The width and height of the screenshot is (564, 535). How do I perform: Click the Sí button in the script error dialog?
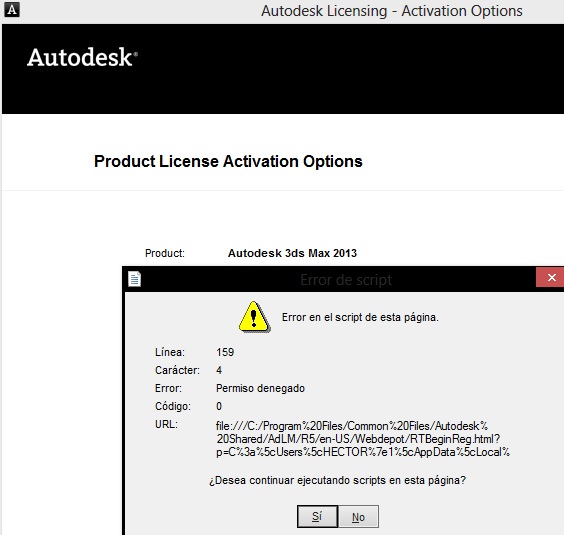pos(317,517)
